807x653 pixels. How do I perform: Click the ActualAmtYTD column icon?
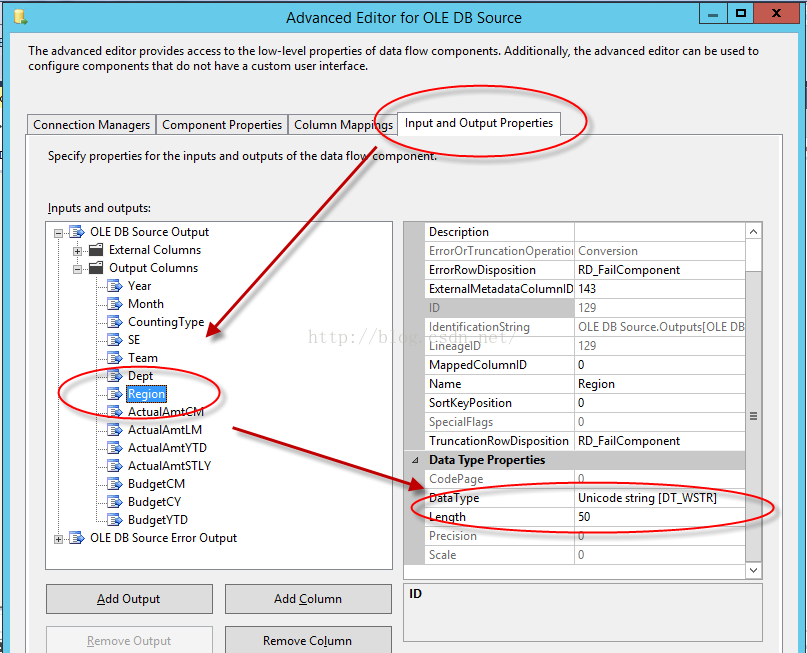[x=115, y=448]
